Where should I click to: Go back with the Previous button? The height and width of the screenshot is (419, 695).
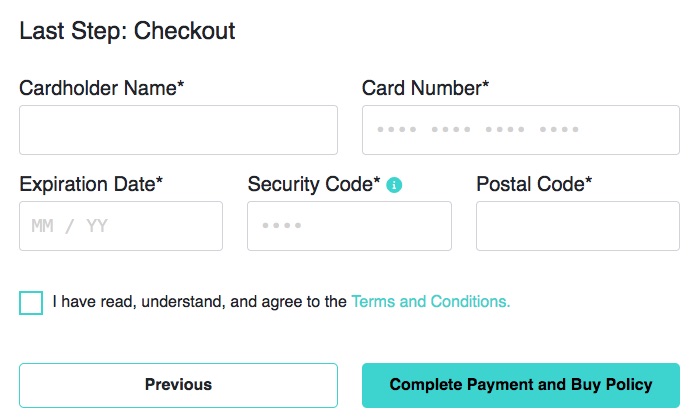[x=178, y=385]
